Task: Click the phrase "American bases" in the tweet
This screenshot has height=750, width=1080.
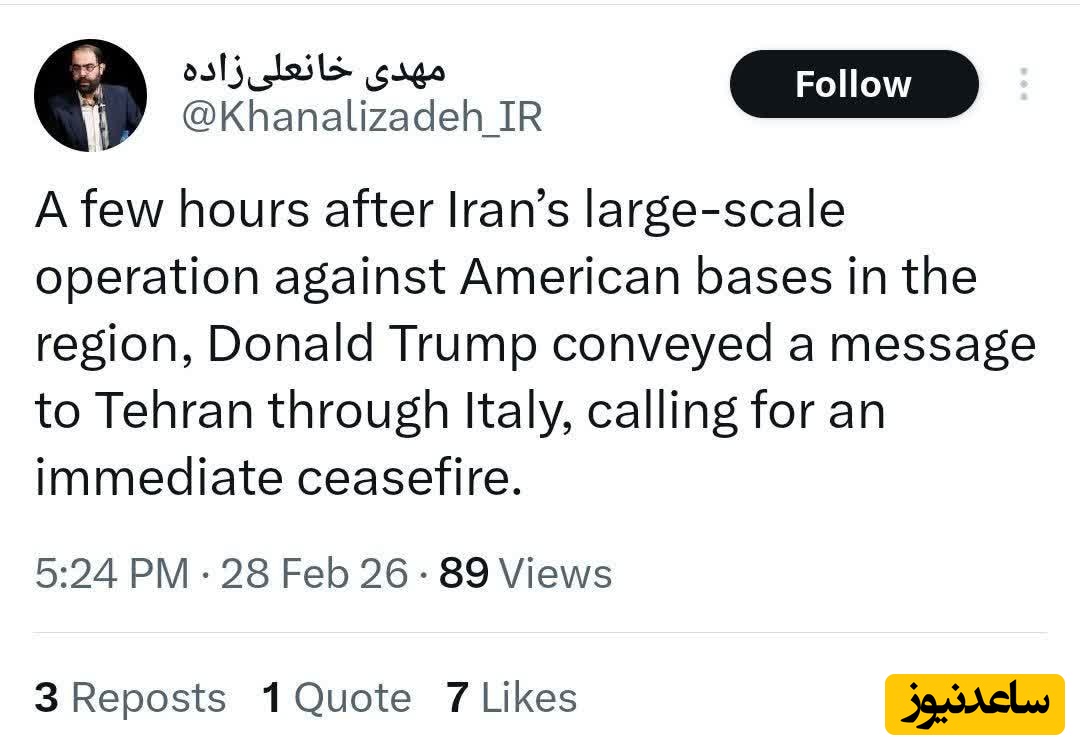Action: [x=620, y=278]
